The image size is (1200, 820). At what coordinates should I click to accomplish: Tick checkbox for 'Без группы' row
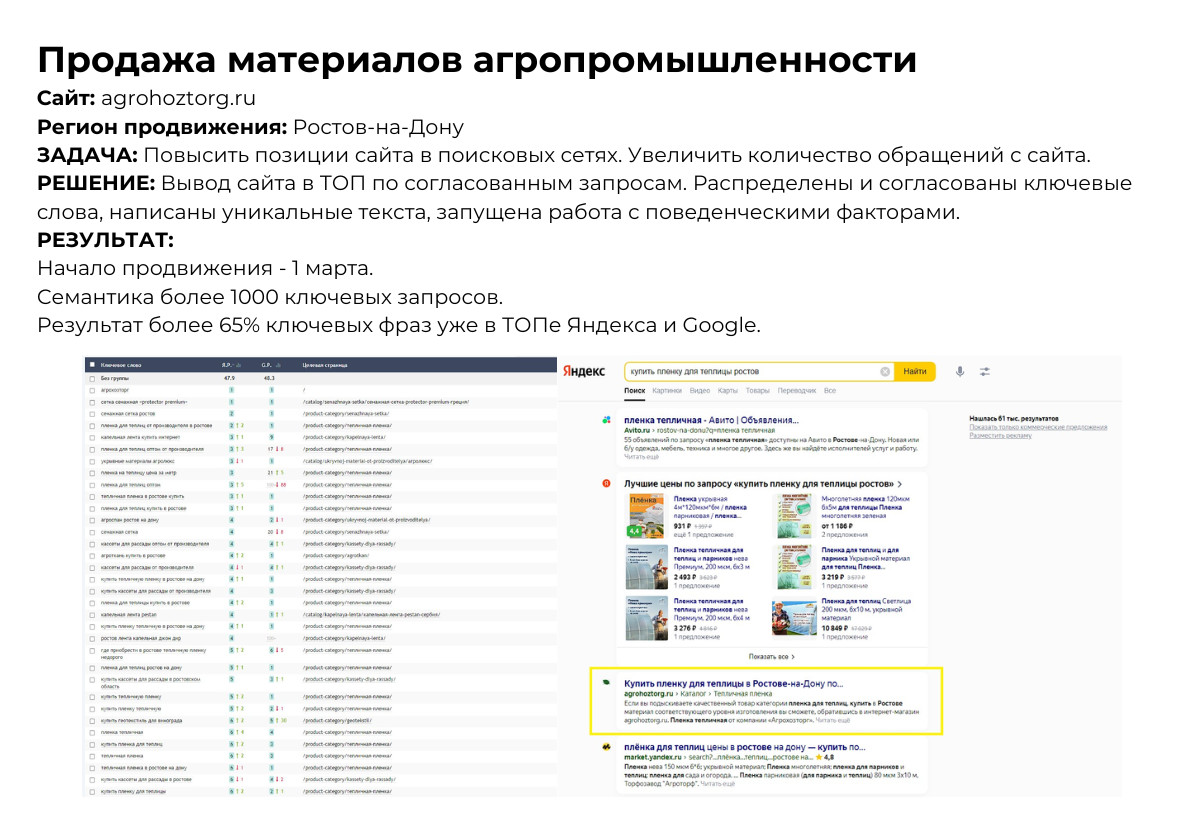pyautogui.click(x=92, y=379)
